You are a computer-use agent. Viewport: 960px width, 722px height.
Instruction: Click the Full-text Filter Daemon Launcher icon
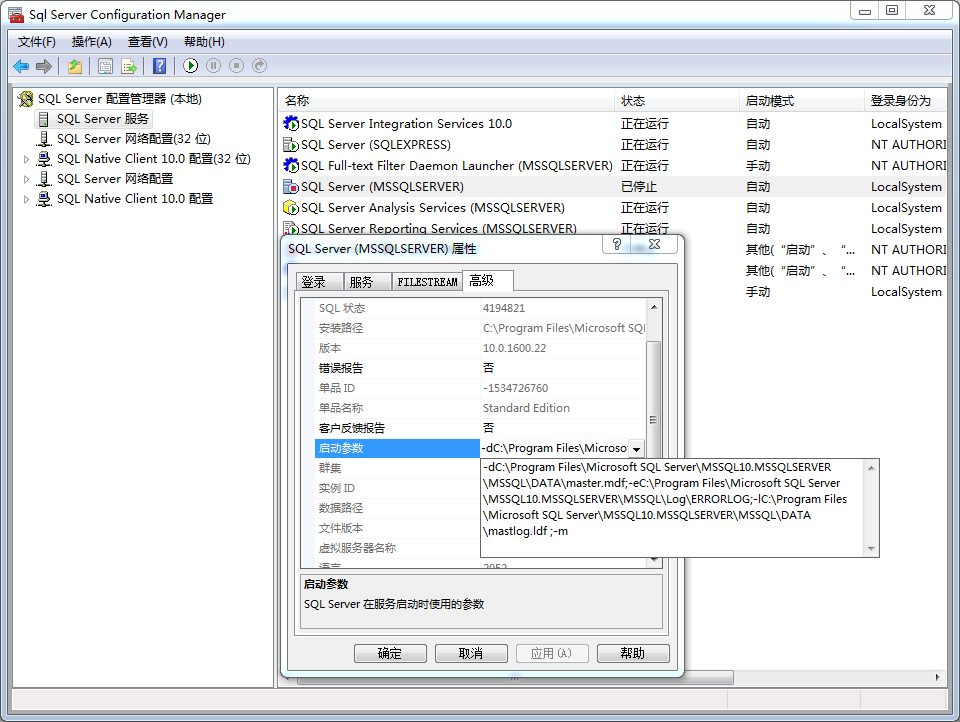point(291,165)
